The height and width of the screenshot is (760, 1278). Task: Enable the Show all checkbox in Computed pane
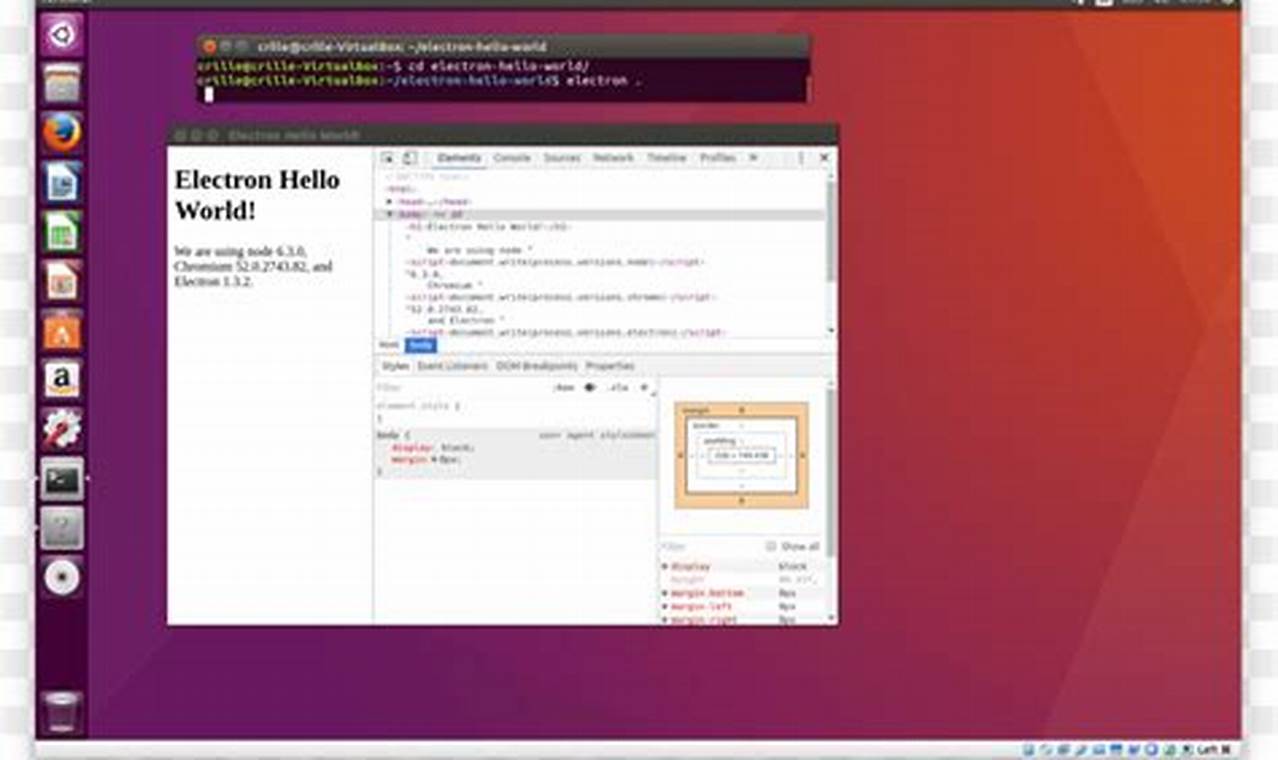pos(771,546)
